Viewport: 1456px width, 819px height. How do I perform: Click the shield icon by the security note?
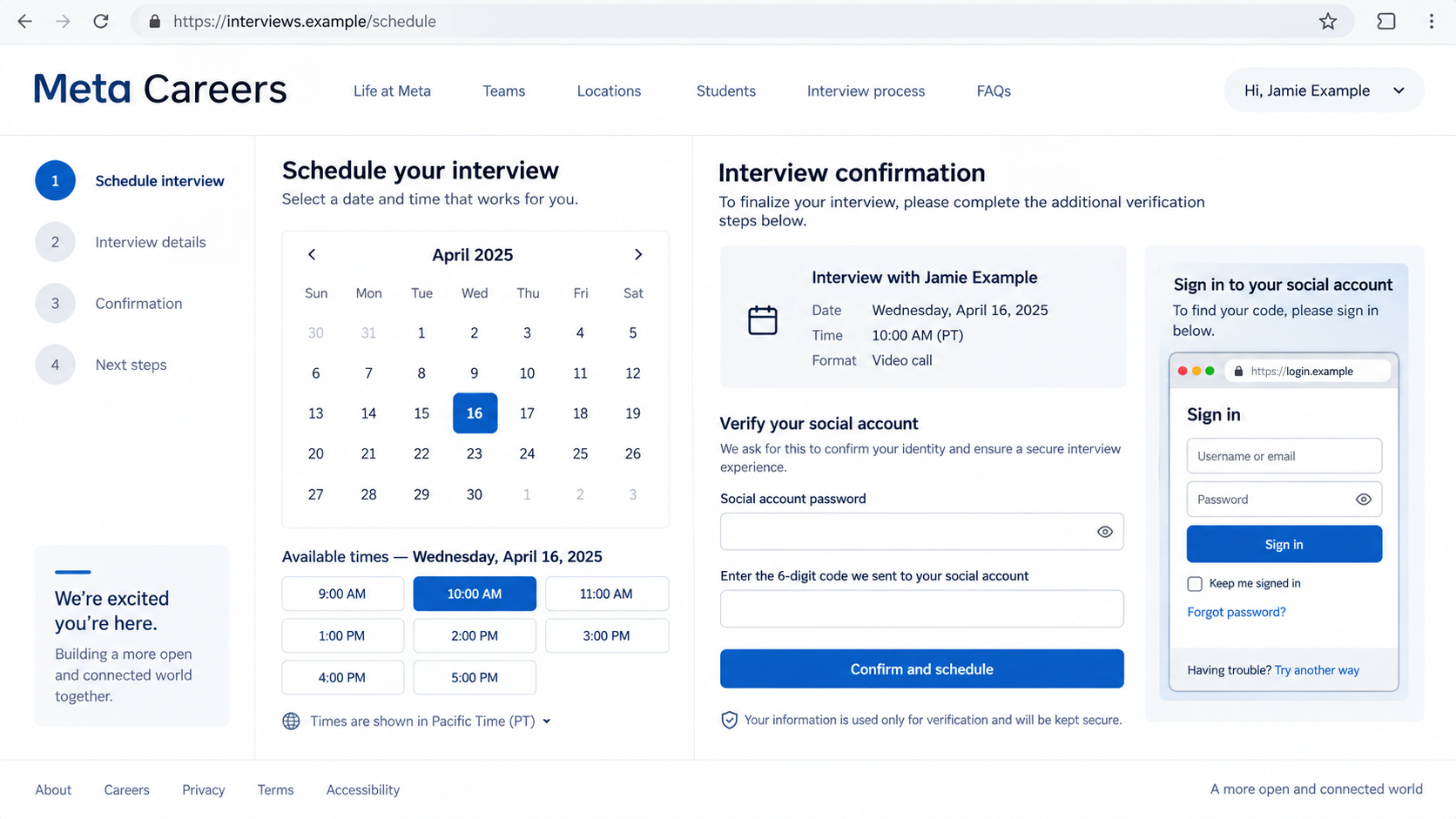point(729,720)
